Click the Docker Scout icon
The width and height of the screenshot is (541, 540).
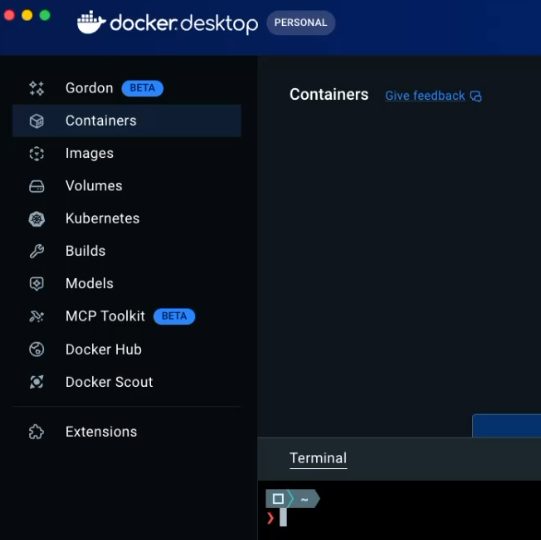[37, 382]
